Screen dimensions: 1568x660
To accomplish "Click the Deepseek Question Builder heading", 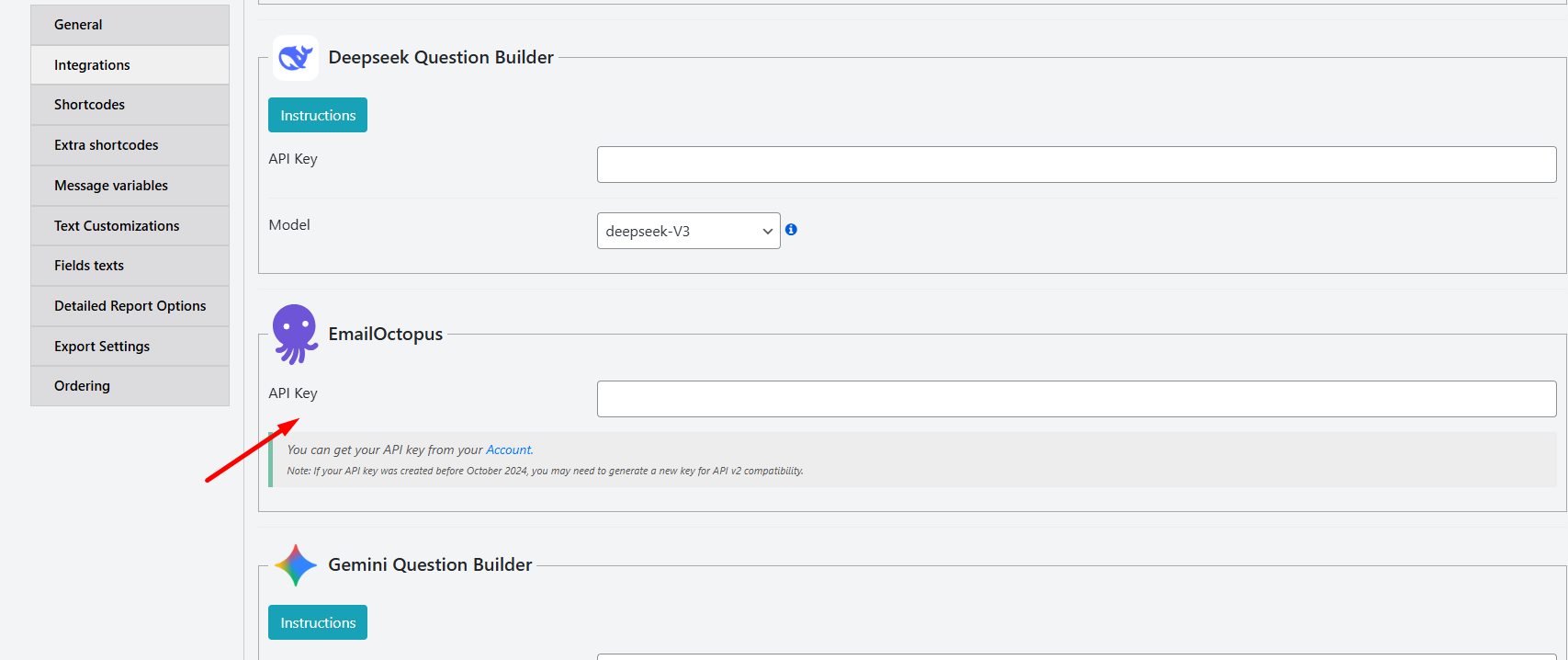I will [x=441, y=57].
